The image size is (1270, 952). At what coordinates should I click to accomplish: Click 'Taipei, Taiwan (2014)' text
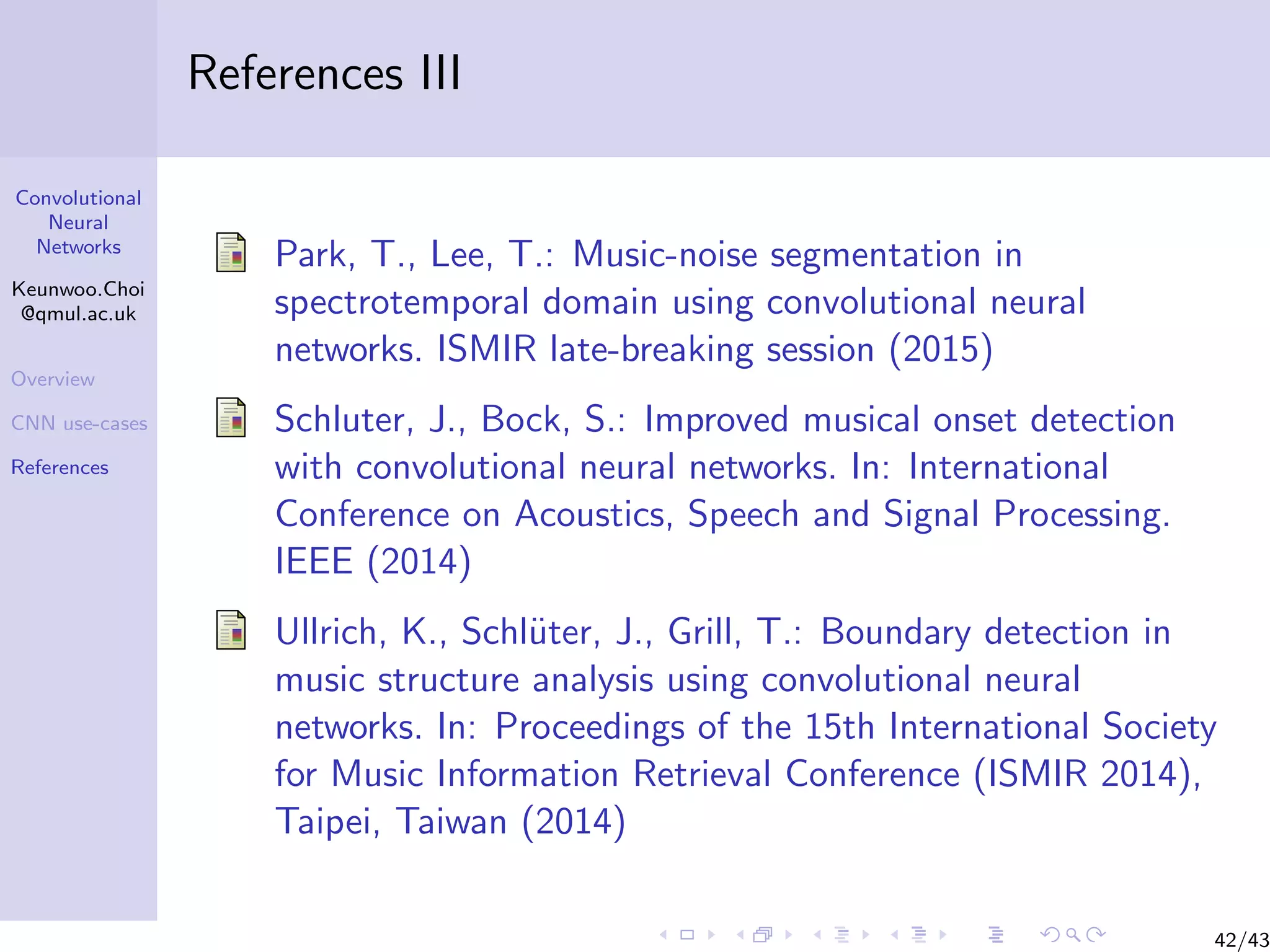click(450, 822)
